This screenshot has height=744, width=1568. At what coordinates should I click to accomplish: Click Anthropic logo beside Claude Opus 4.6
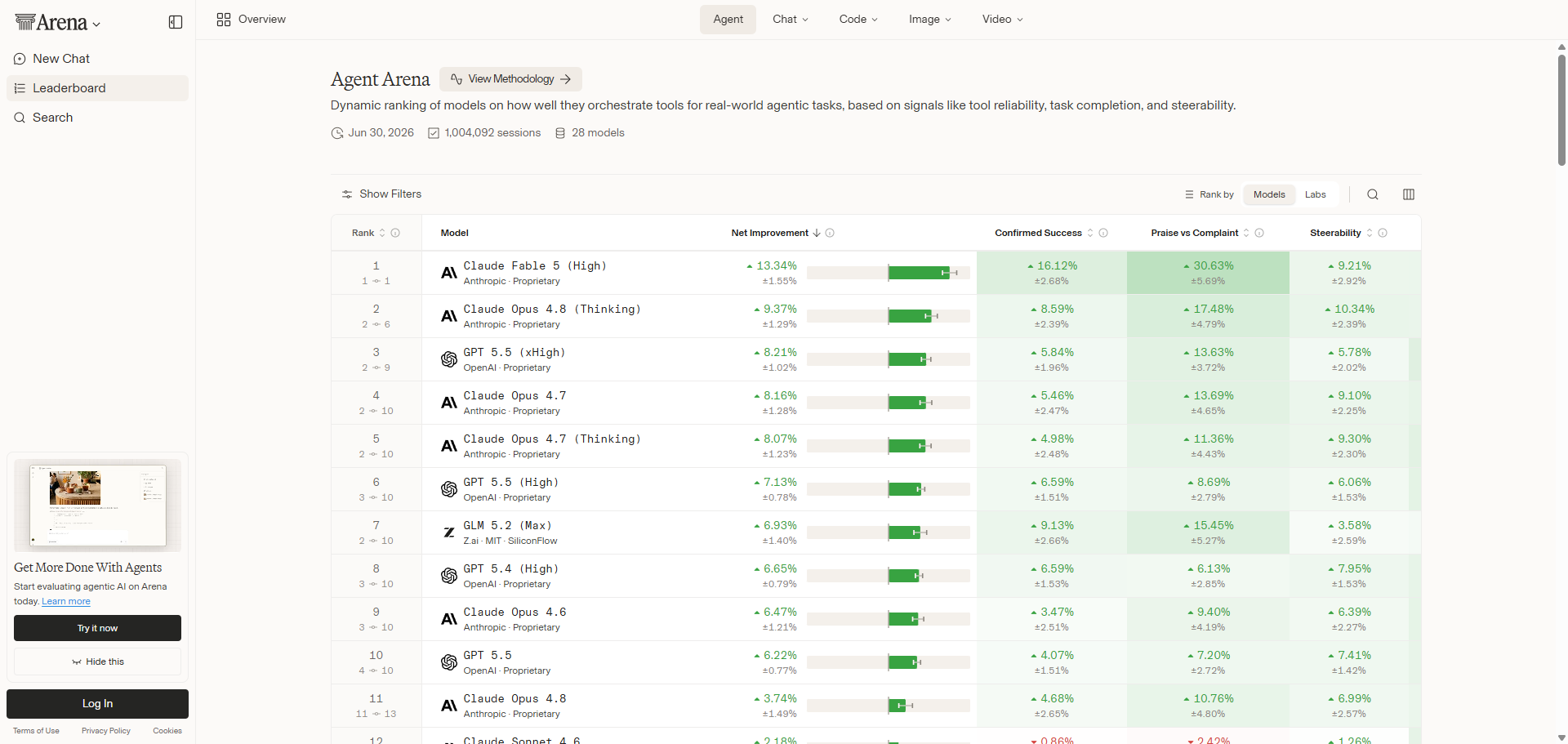449,619
